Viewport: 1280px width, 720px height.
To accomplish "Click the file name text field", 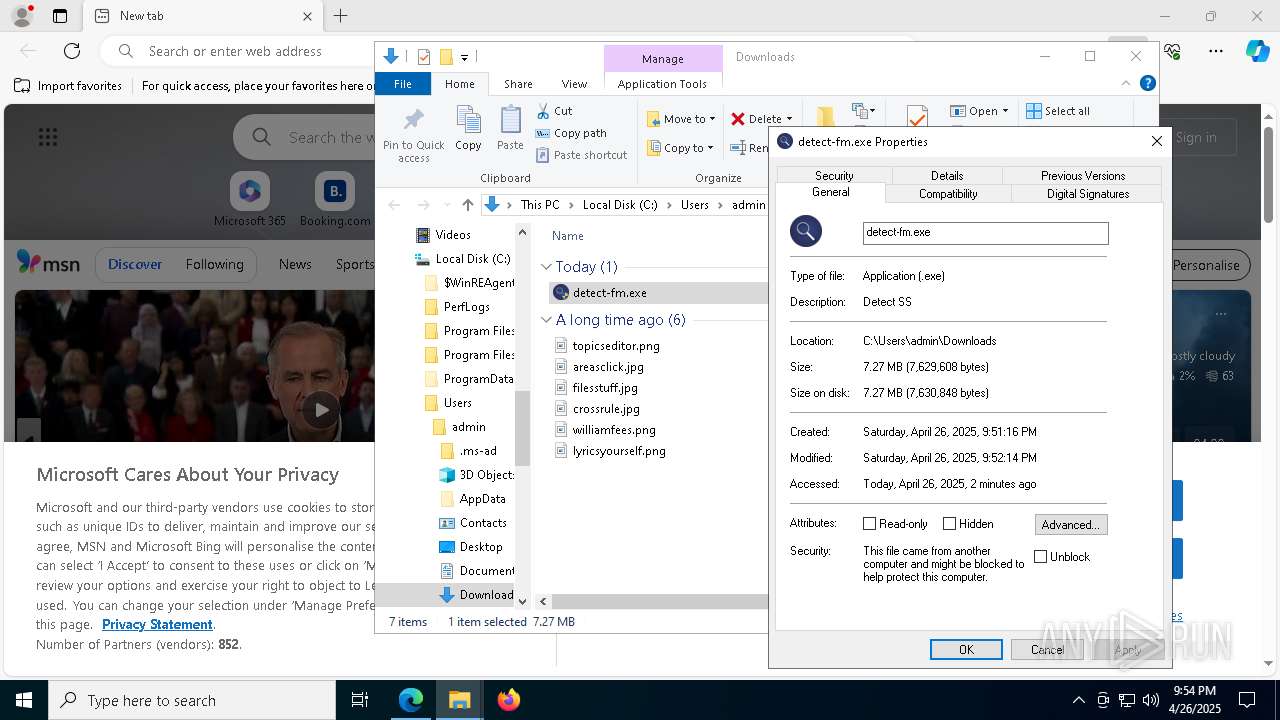I will click(x=985, y=232).
